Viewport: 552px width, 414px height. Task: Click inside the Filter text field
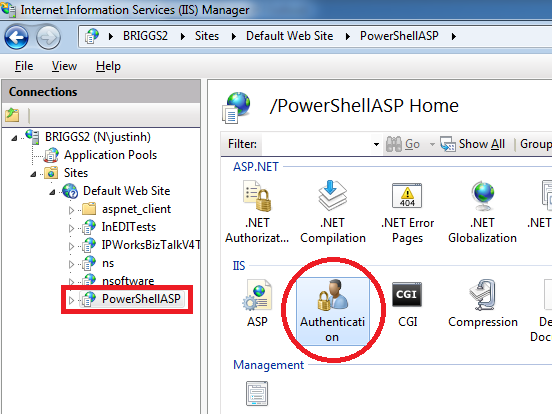(315, 144)
